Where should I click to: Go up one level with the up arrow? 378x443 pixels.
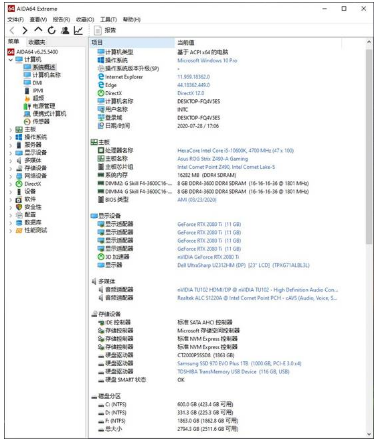click(38, 30)
